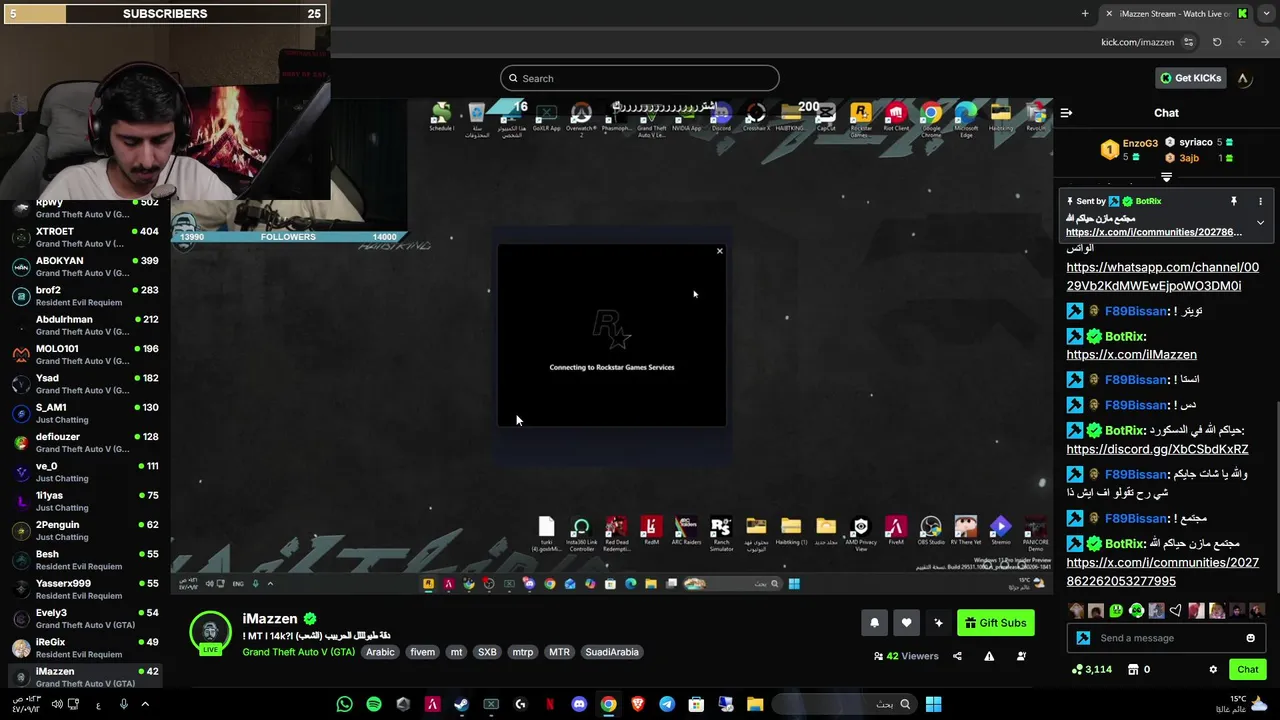
Task: Click the Arabic stream tag
Action: tap(380, 652)
